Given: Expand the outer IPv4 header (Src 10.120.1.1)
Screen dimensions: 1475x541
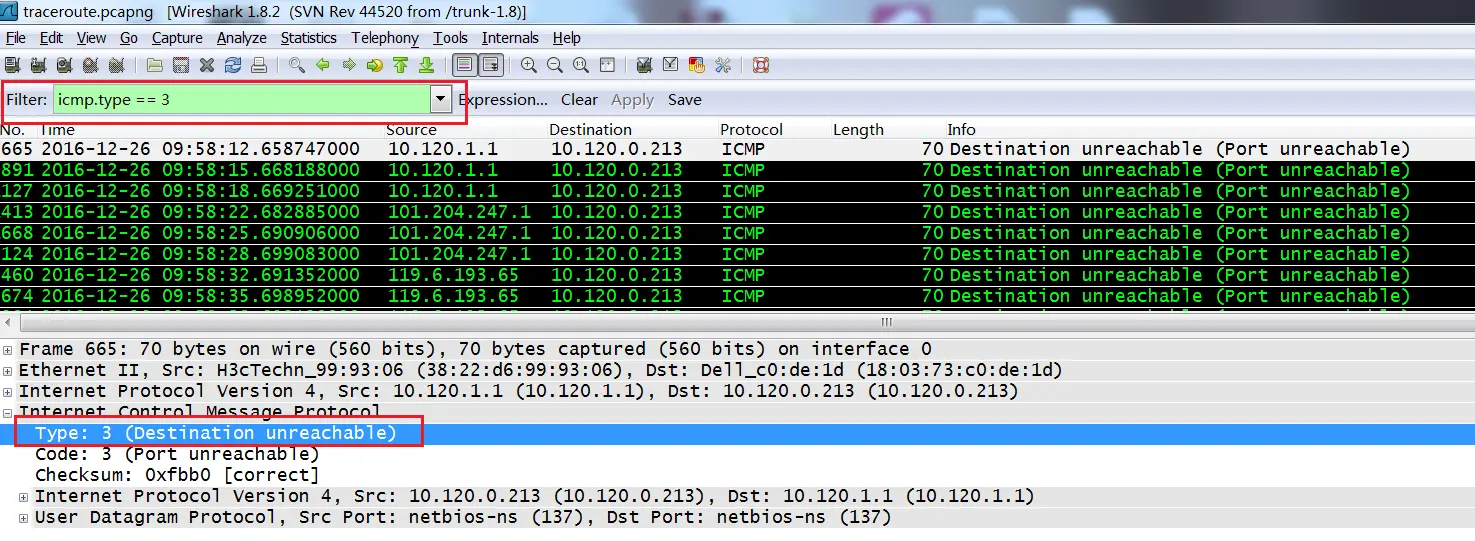Looking at the screenshot, I should 8,391.
